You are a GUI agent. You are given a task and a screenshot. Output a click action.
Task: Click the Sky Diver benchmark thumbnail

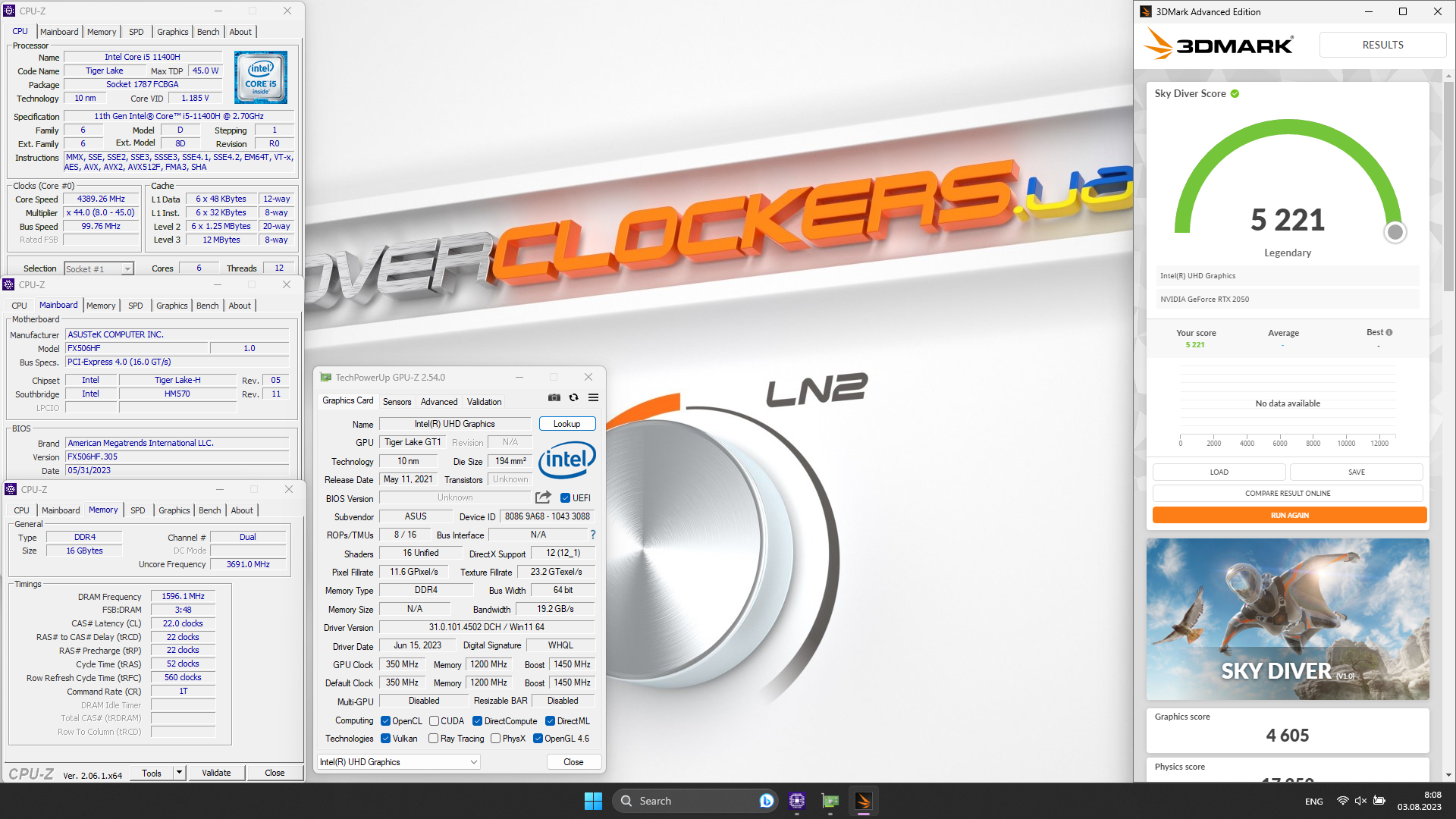pos(1288,619)
